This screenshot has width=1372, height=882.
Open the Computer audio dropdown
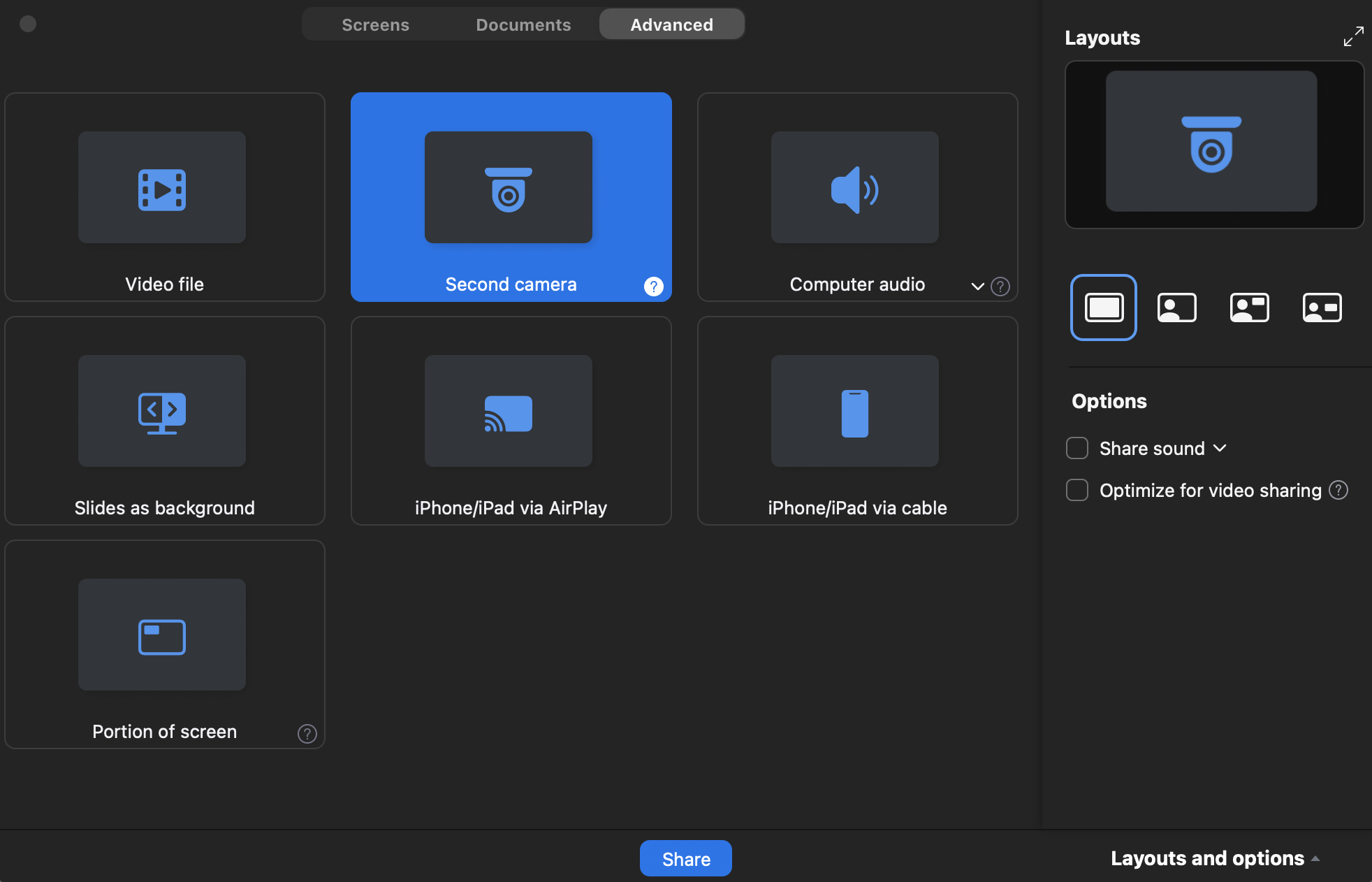pos(977,286)
